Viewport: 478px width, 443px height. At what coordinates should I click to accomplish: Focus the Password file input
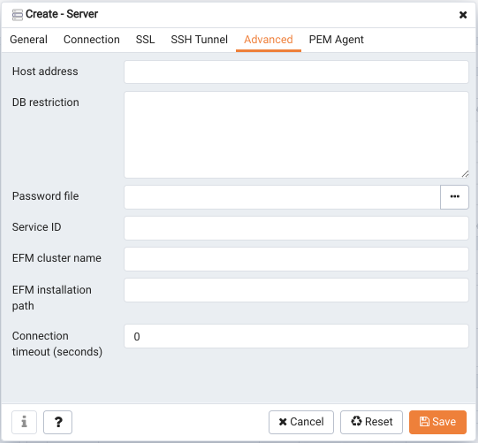point(282,197)
